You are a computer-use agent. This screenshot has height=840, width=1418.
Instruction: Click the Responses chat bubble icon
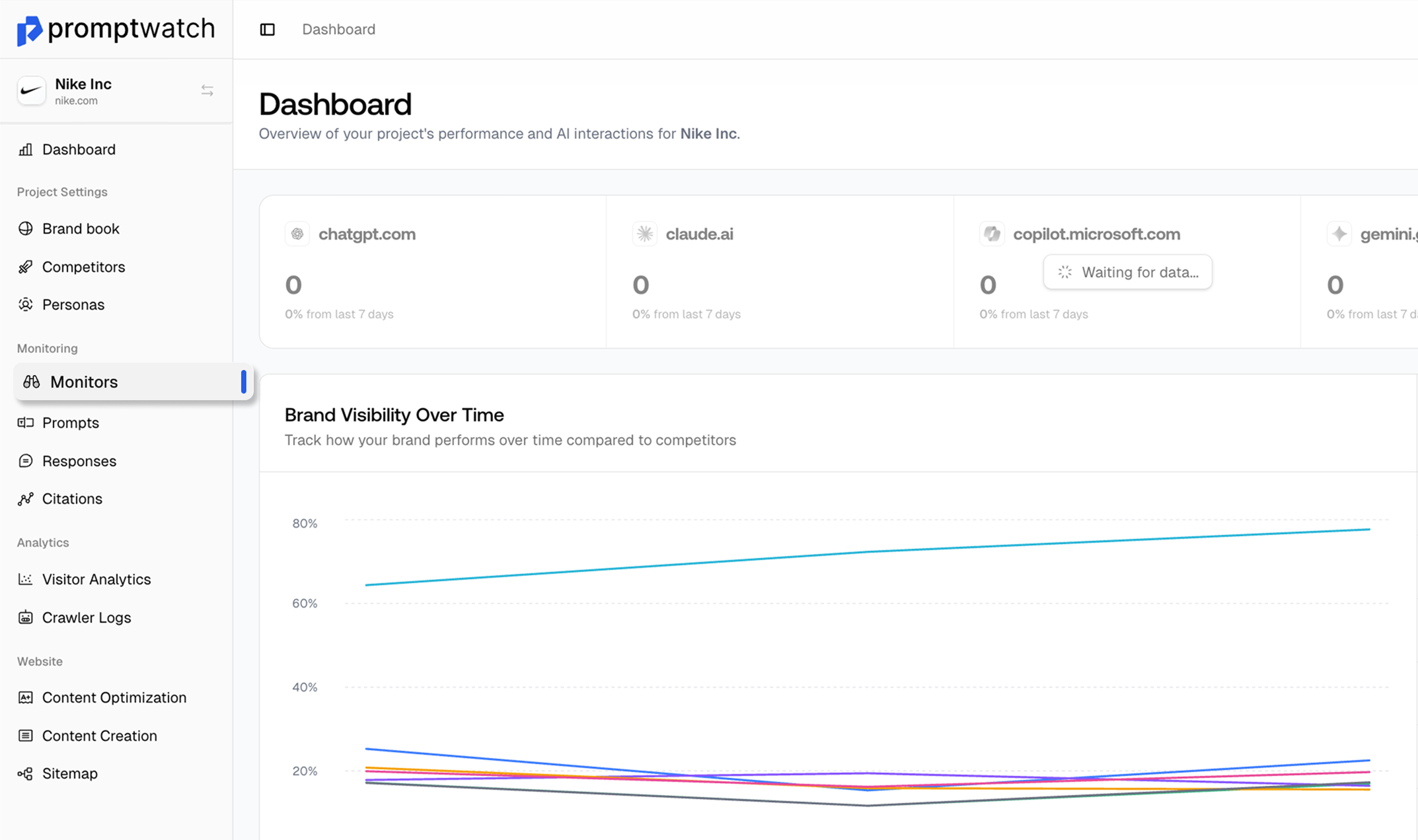[x=26, y=461]
